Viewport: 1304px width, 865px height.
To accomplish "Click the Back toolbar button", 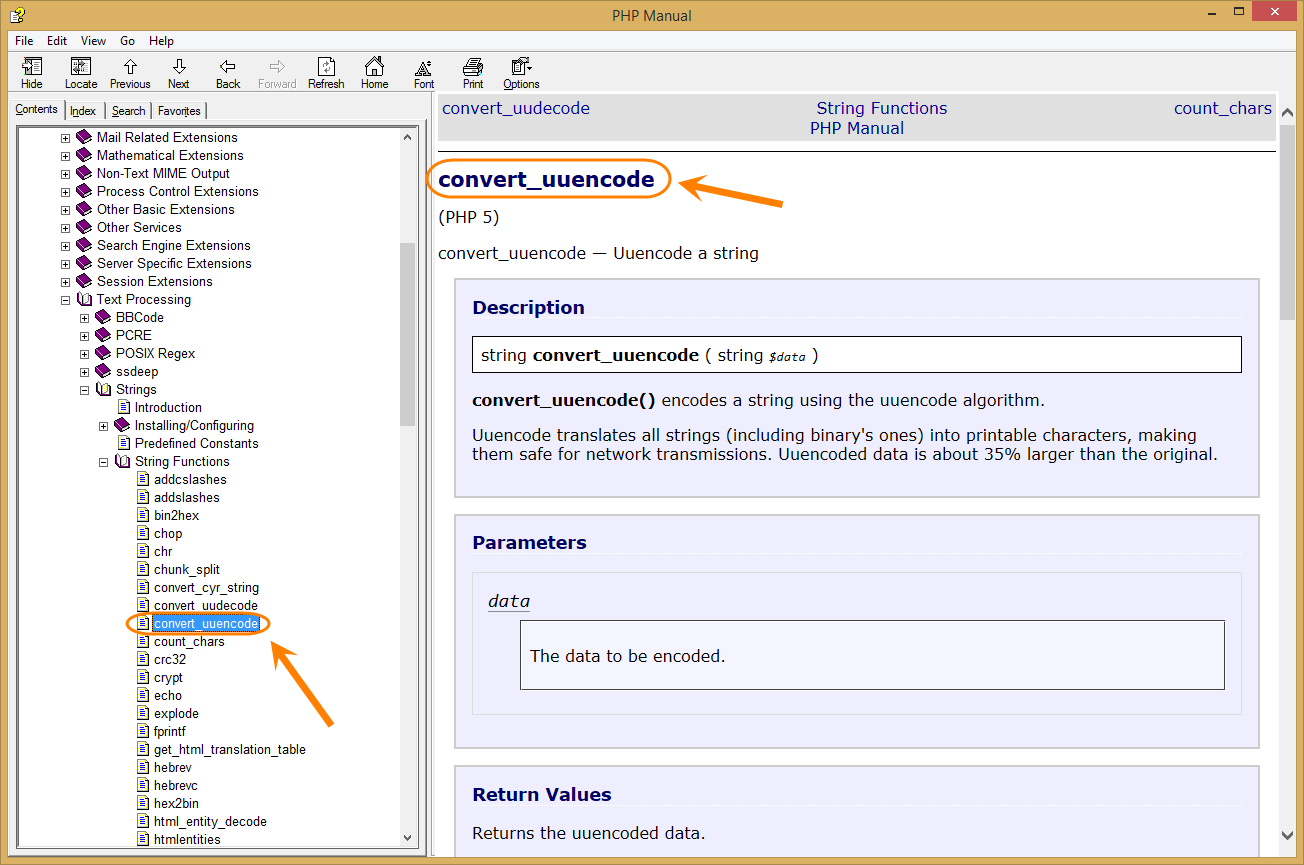I will tap(228, 73).
